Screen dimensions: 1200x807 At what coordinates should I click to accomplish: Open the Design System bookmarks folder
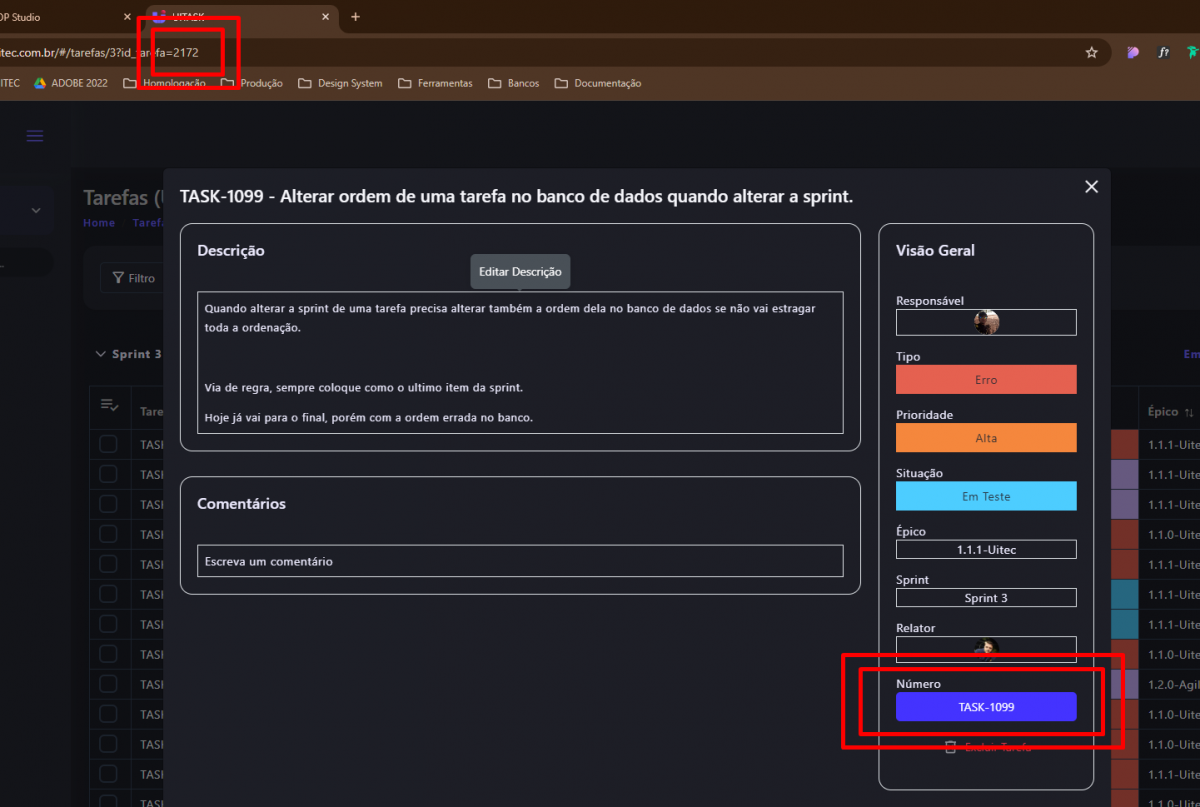tap(340, 83)
